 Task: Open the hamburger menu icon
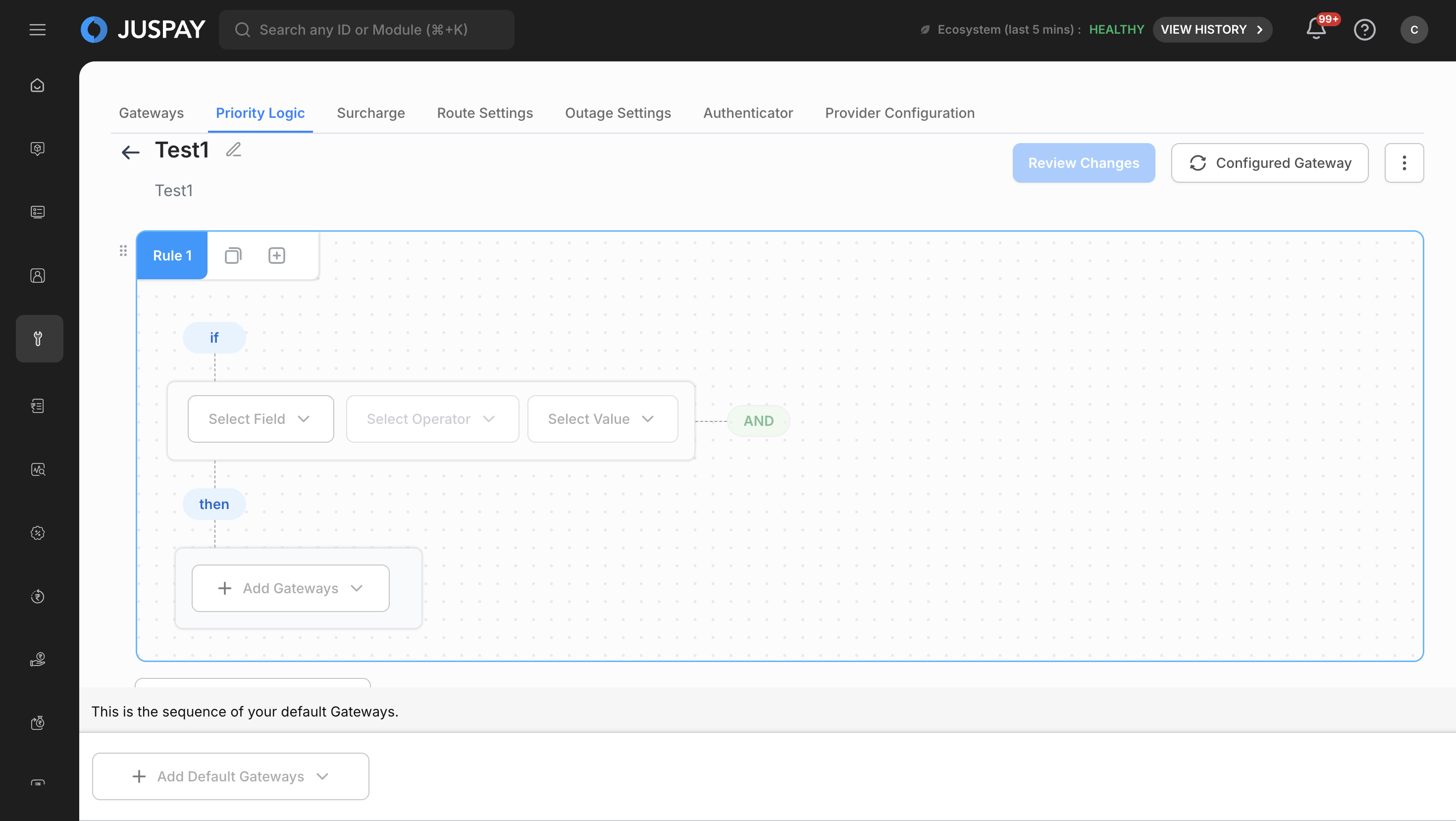pyautogui.click(x=37, y=29)
